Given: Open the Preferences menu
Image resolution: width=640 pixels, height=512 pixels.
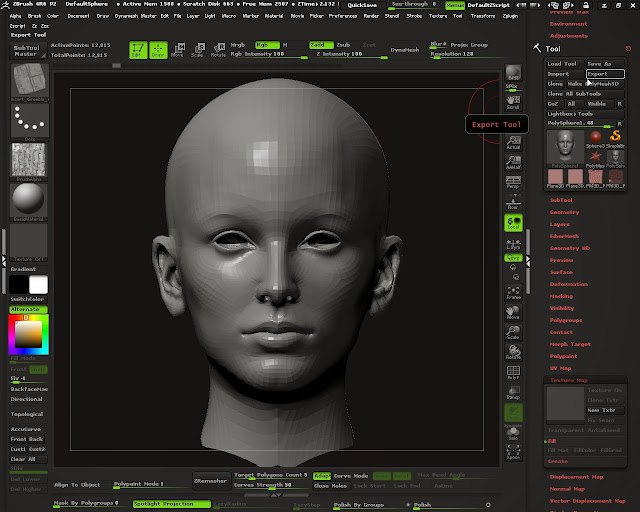Looking at the screenshot, I should click(342, 16).
